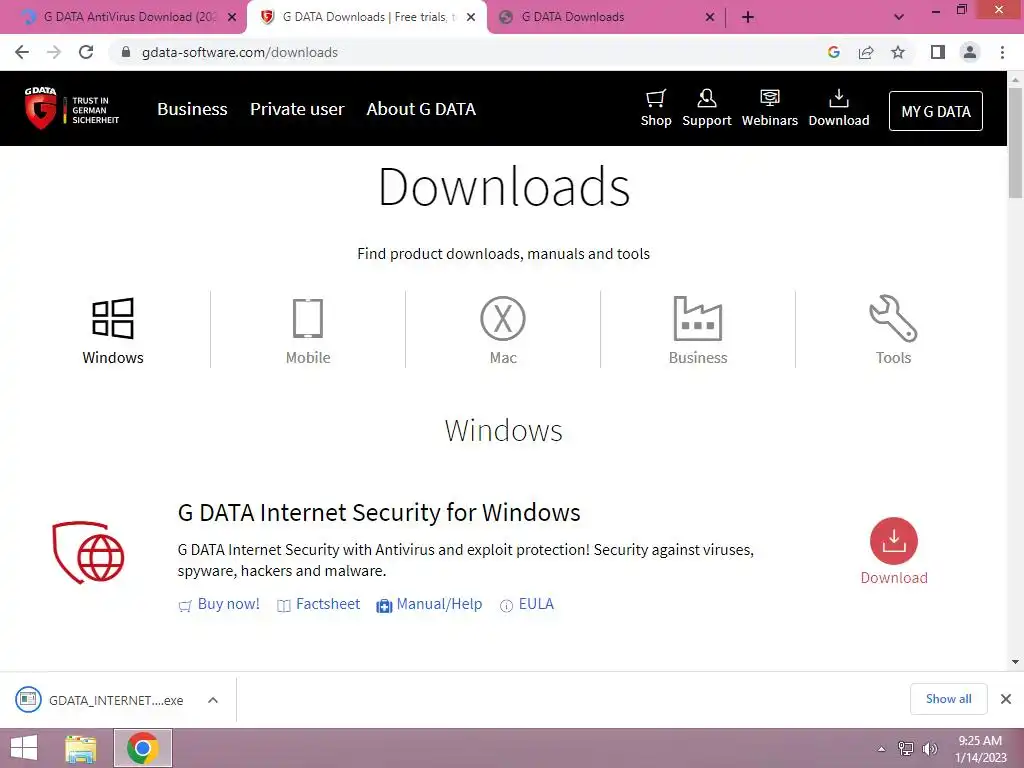
Task: Close the G DATA AntiVirus Download tab
Action: [x=232, y=17]
